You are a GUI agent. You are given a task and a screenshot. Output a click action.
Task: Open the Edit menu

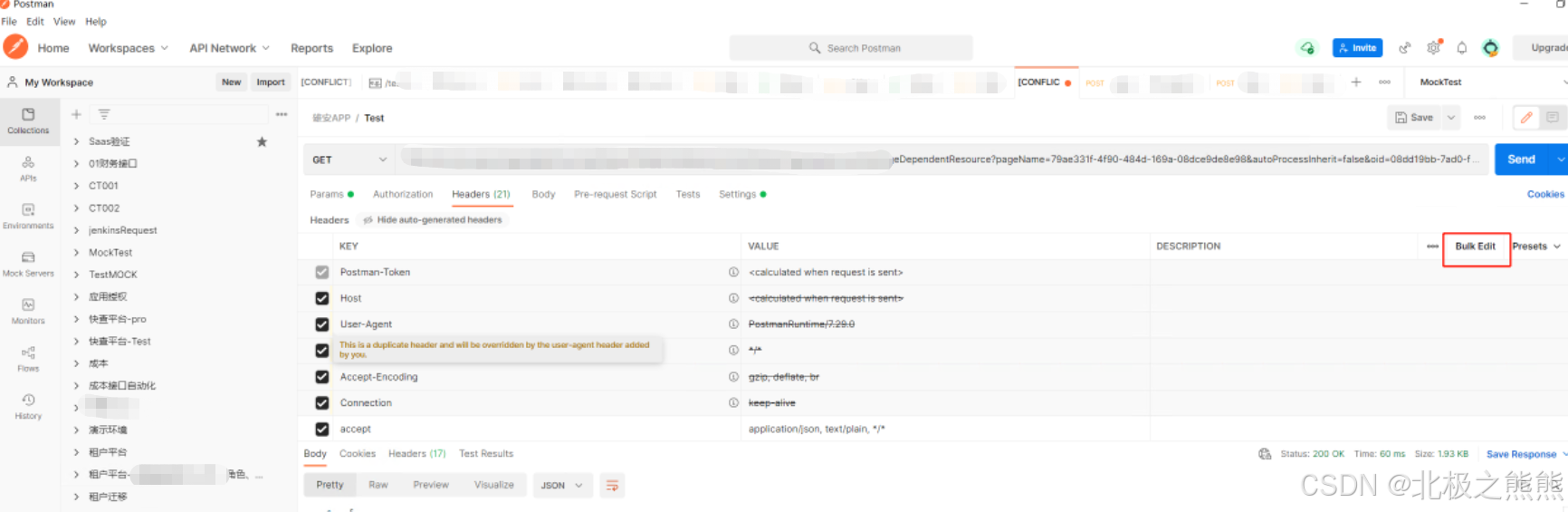coord(35,22)
